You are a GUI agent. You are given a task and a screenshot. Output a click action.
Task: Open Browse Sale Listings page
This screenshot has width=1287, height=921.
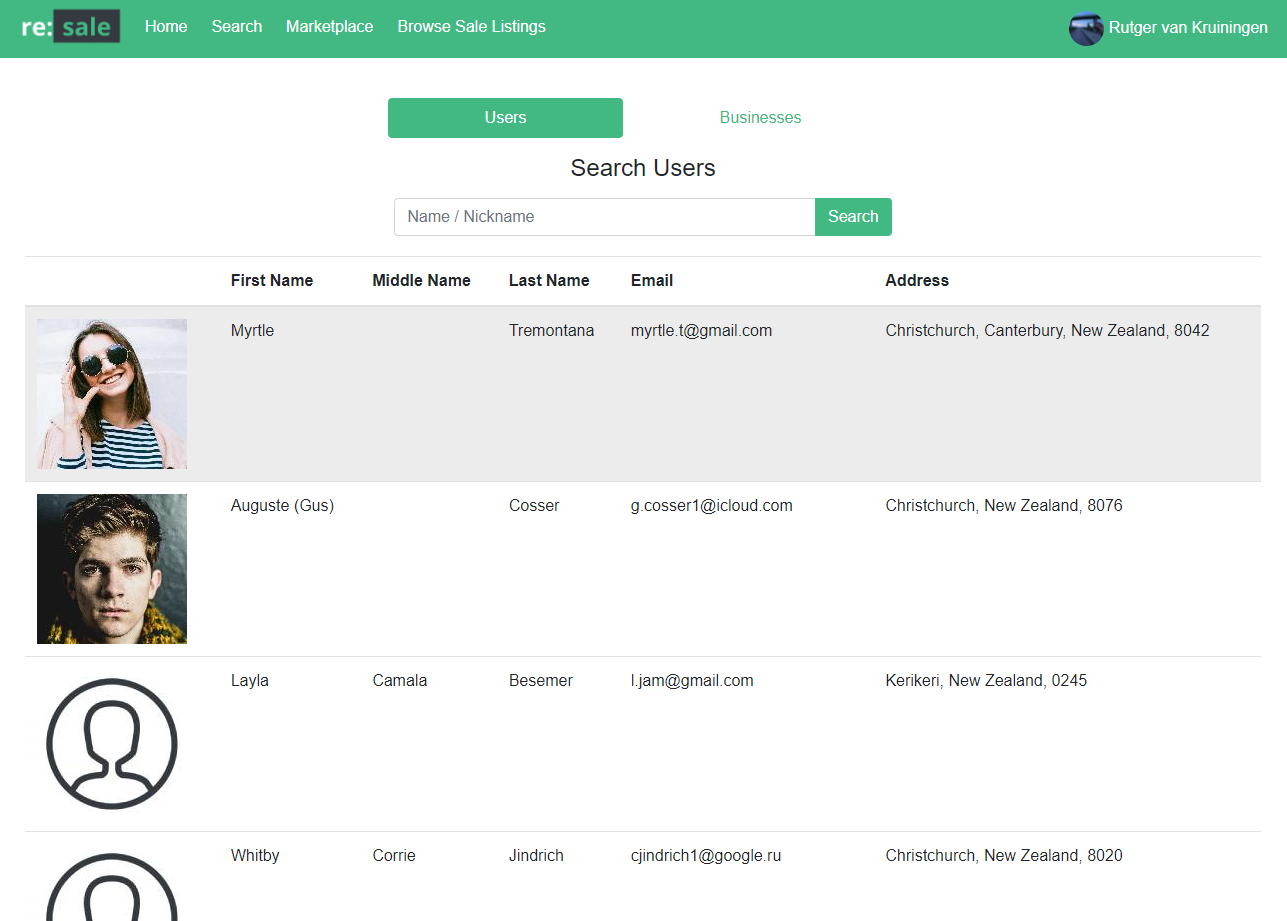pyautogui.click(x=471, y=27)
